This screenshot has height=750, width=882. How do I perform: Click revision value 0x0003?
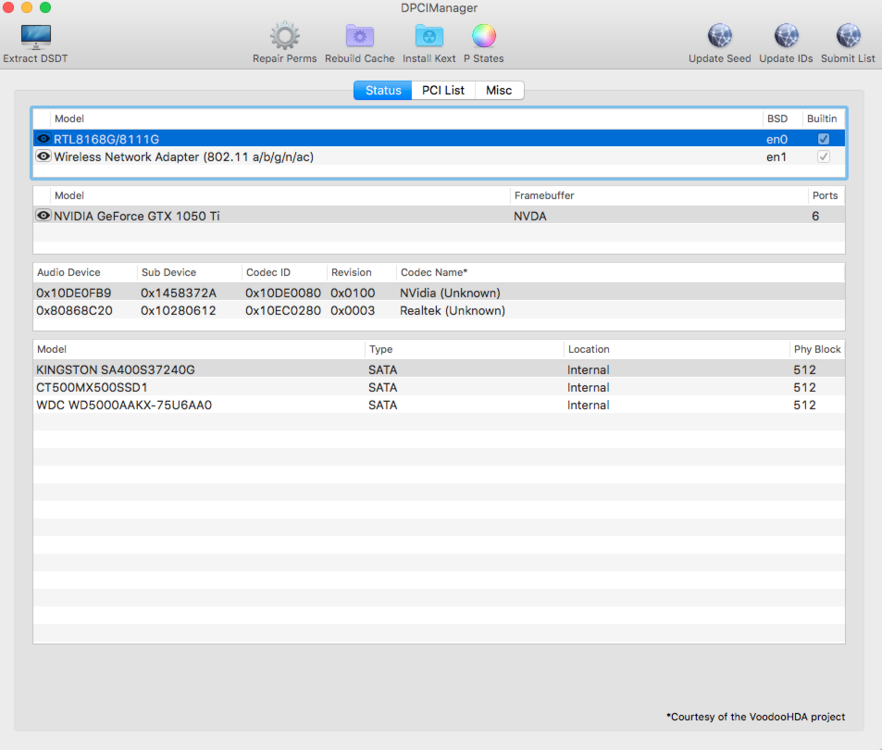[353, 311]
